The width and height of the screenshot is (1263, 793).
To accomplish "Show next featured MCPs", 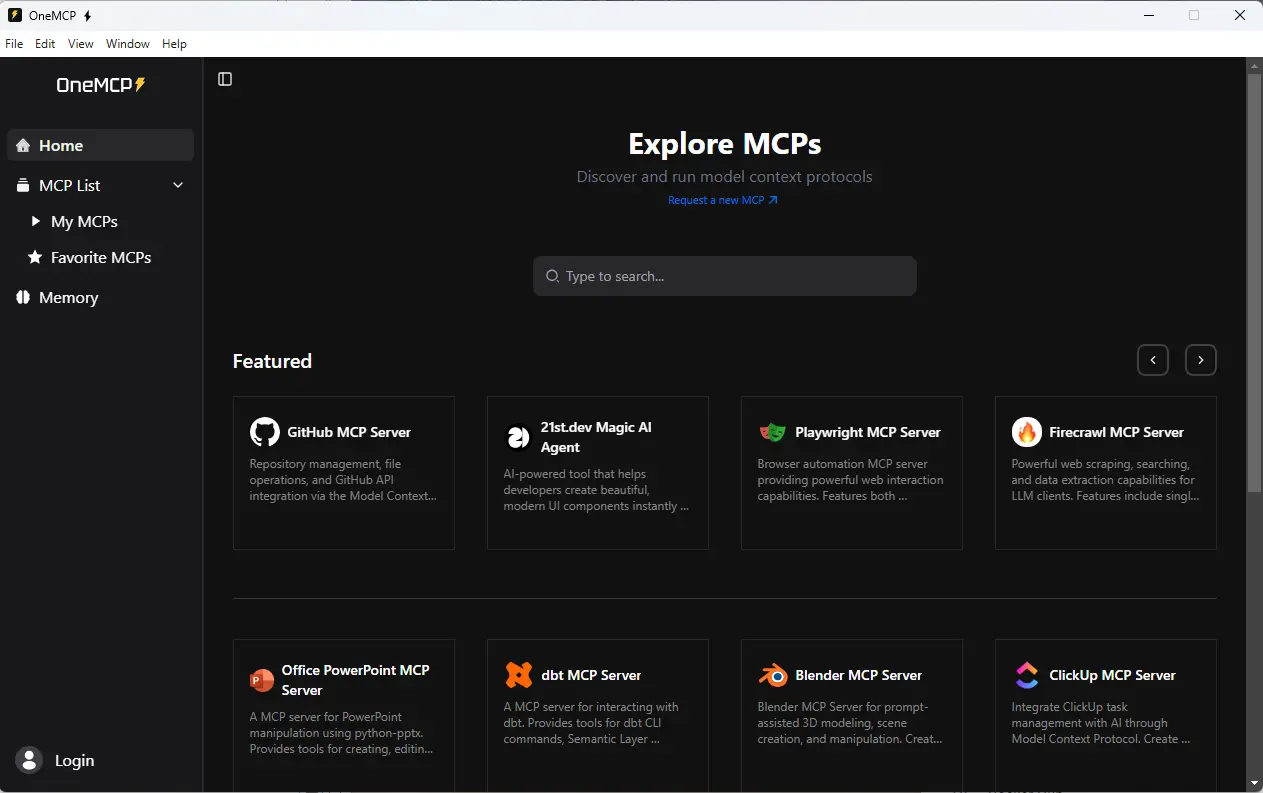I will click(x=1201, y=360).
